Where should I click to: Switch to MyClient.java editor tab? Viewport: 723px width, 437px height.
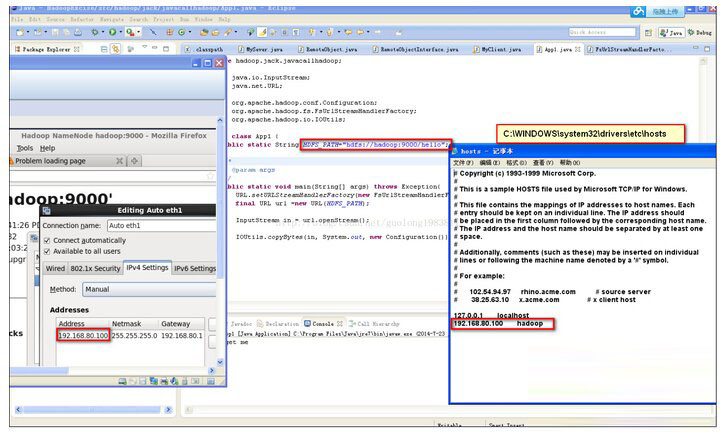click(497, 49)
